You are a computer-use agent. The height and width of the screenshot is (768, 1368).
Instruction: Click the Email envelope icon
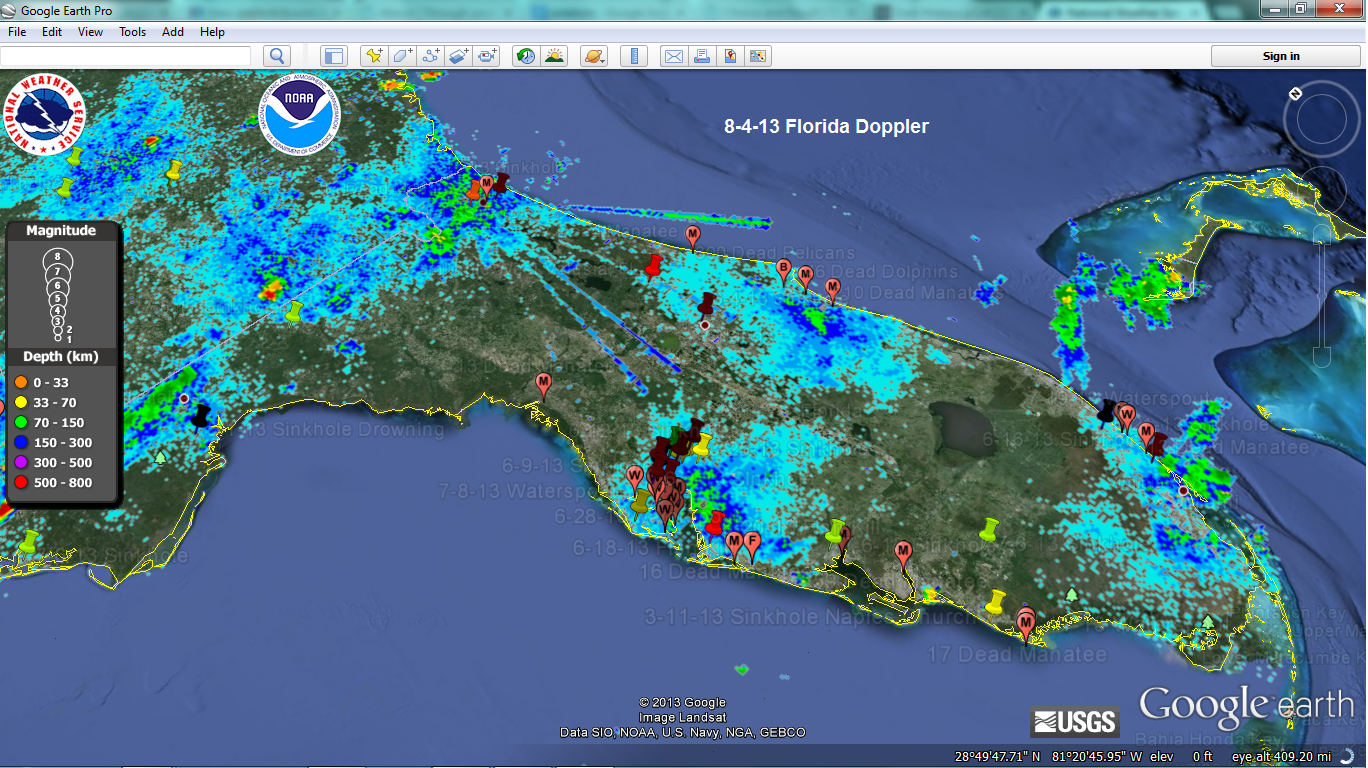point(674,56)
